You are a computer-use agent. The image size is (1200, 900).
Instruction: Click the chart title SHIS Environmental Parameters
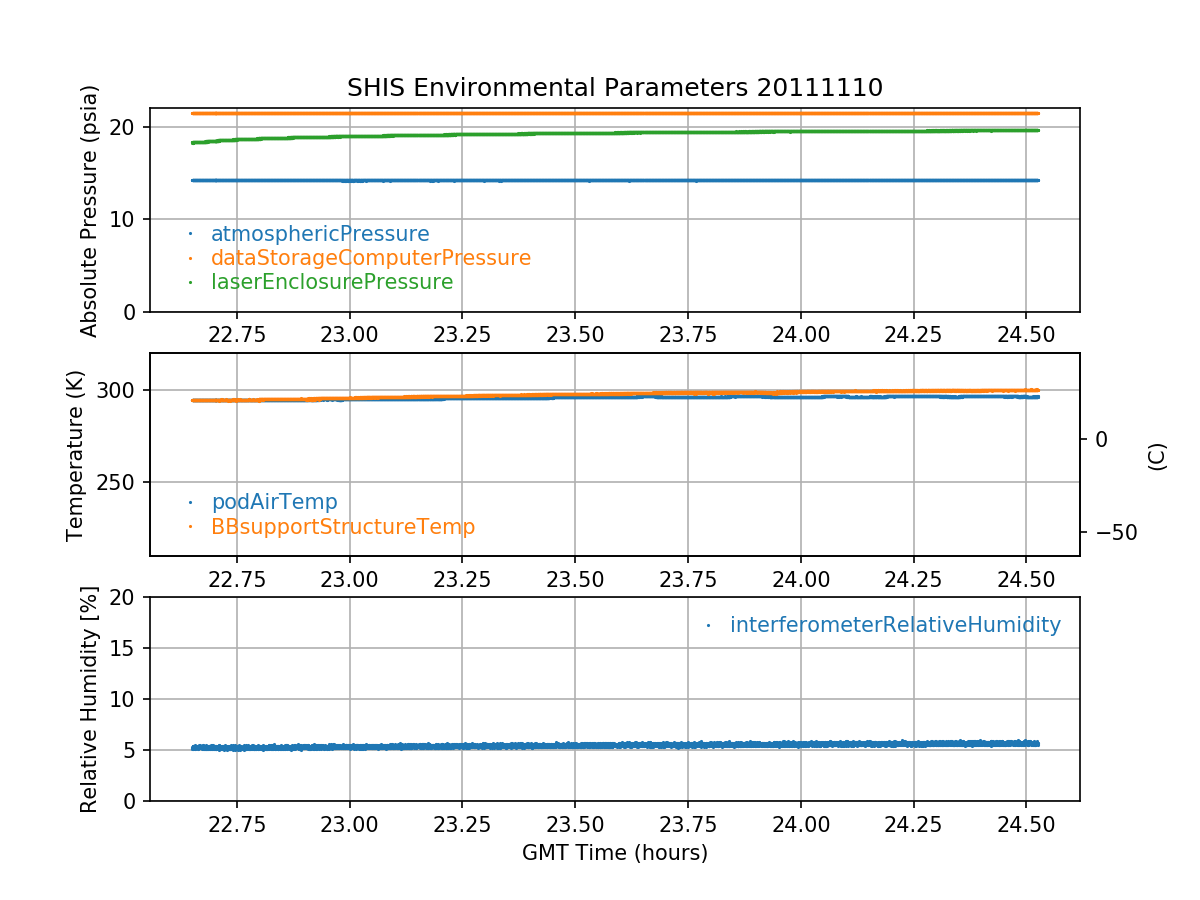[614, 88]
